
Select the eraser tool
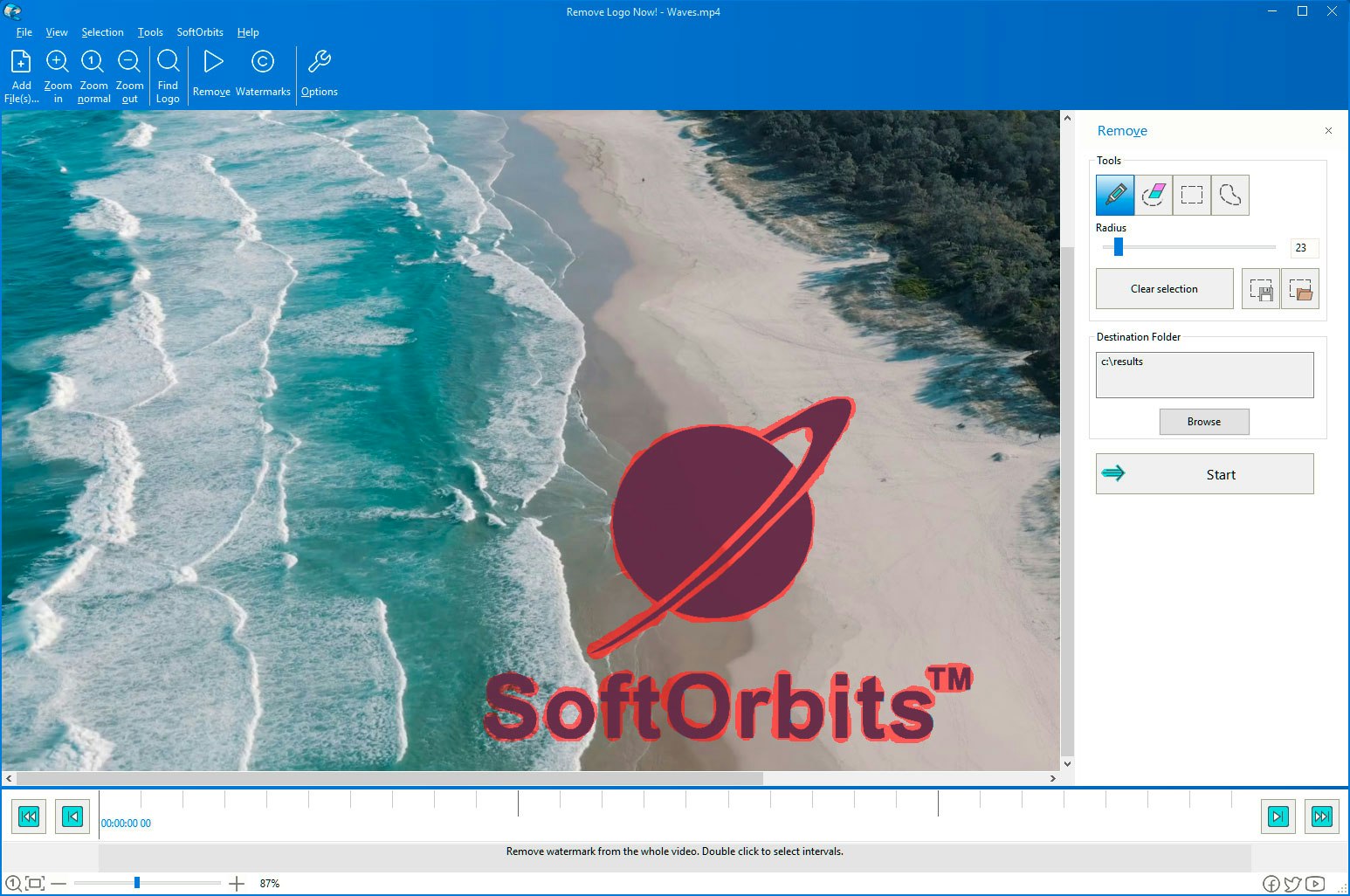pos(1154,195)
